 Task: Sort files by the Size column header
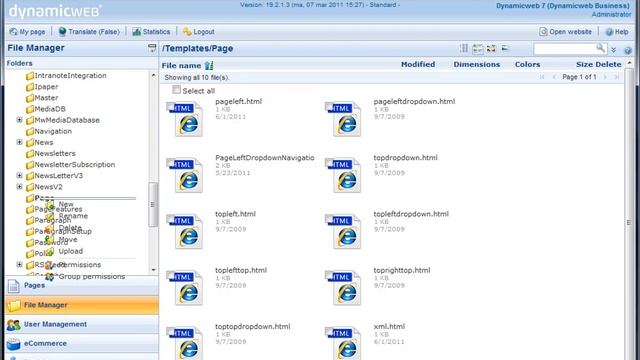[x=584, y=64]
